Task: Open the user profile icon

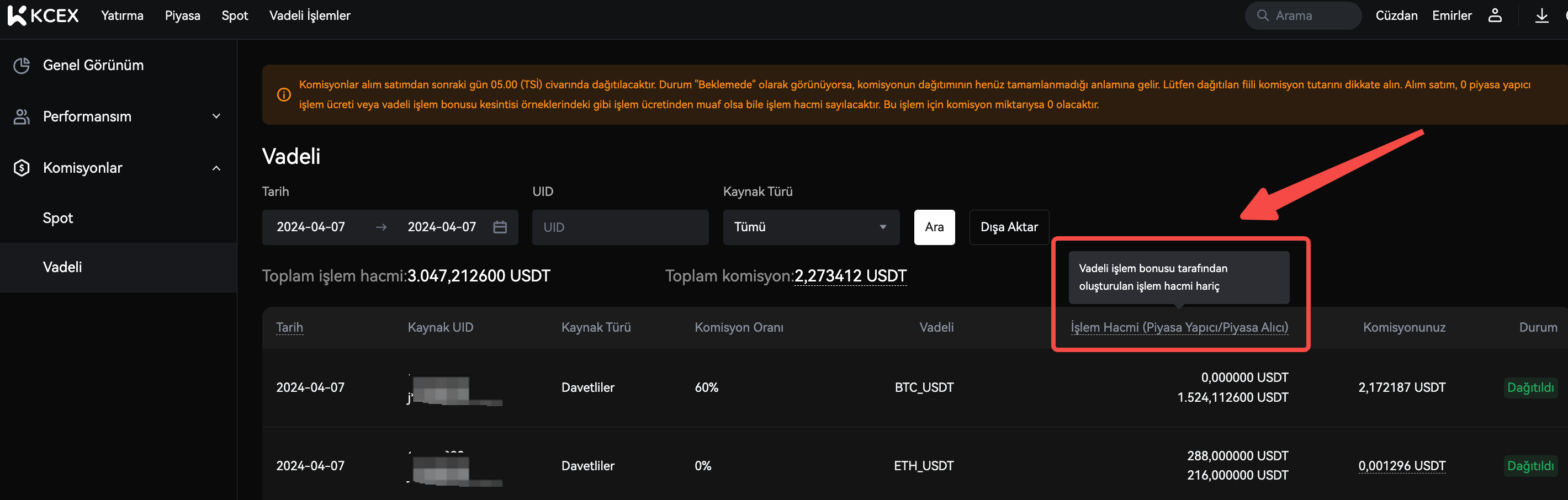Action: tap(1495, 16)
